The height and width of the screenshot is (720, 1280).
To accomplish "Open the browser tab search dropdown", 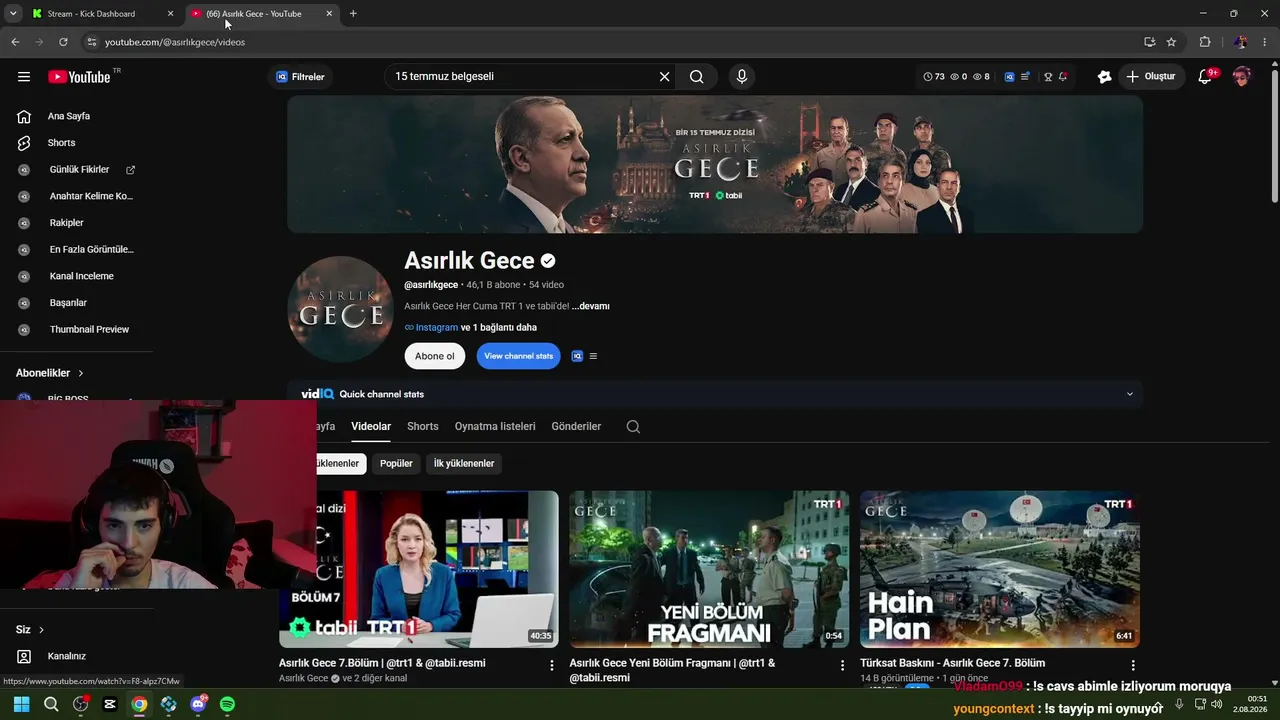I will [13, 14].
